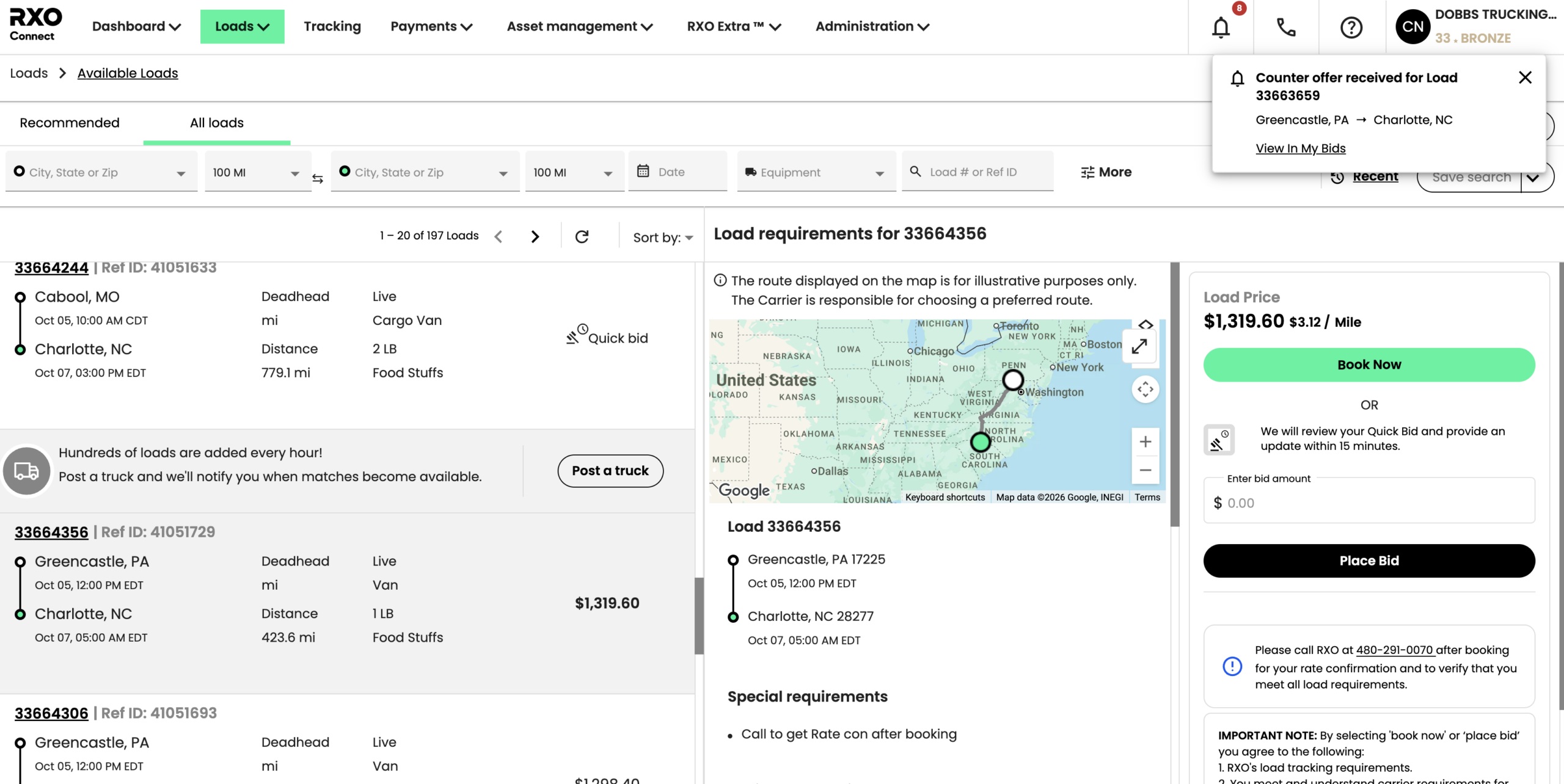Screen dimensions: 1564x784
Task: Click the phone contact icon
Action: click(x=1286, y=27)
